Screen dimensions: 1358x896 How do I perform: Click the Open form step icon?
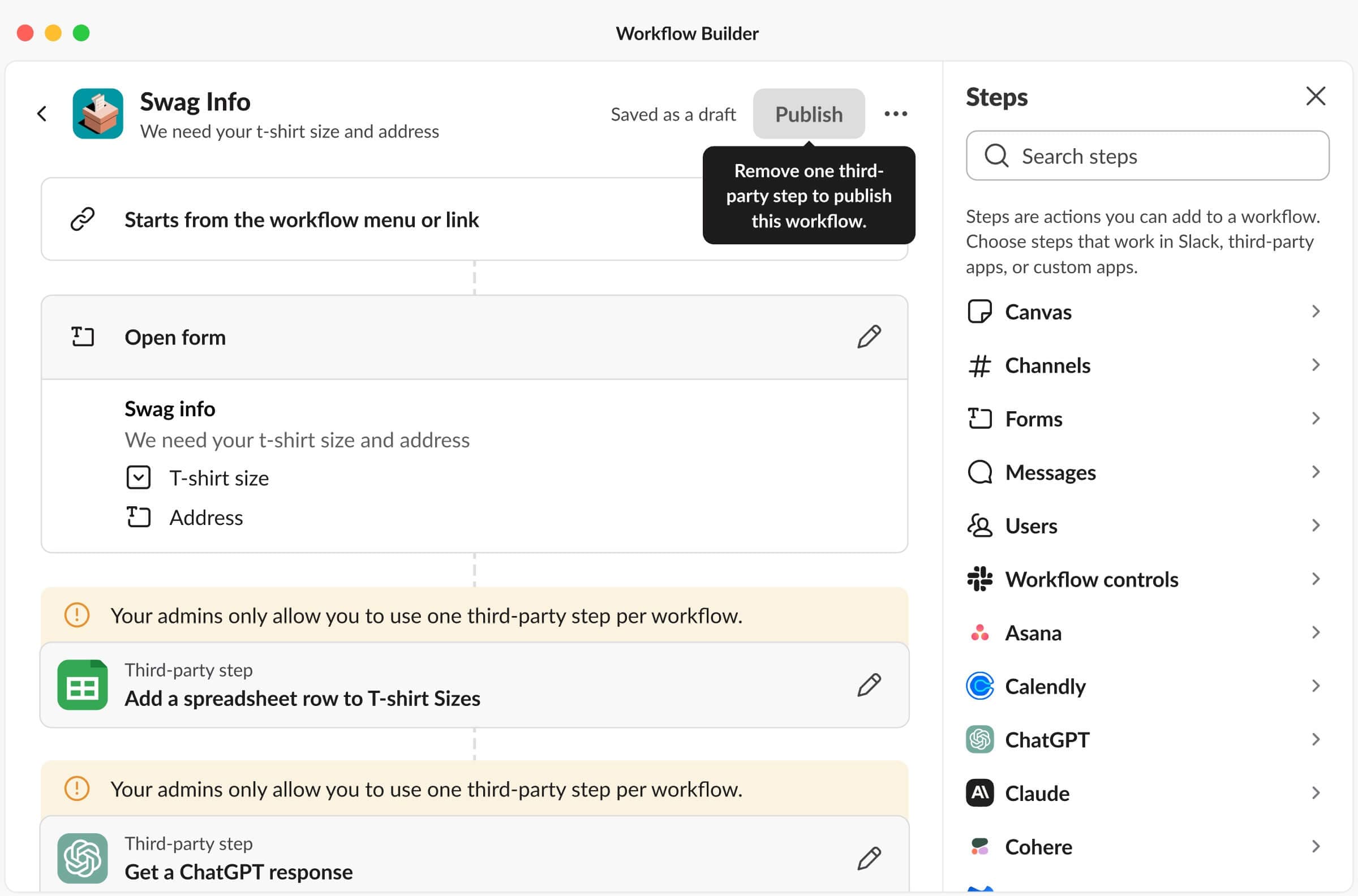coord(82,337)
